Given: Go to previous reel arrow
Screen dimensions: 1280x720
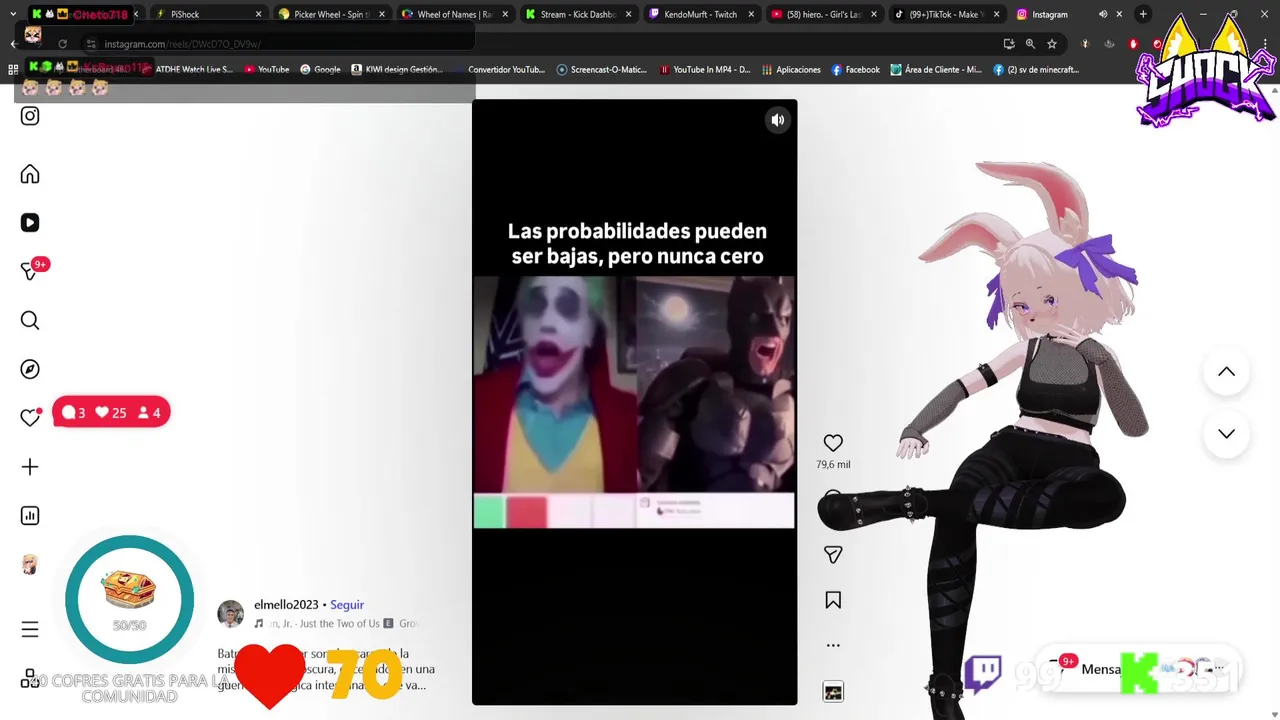Looking at the screenshot, I should click(1226, 372).
